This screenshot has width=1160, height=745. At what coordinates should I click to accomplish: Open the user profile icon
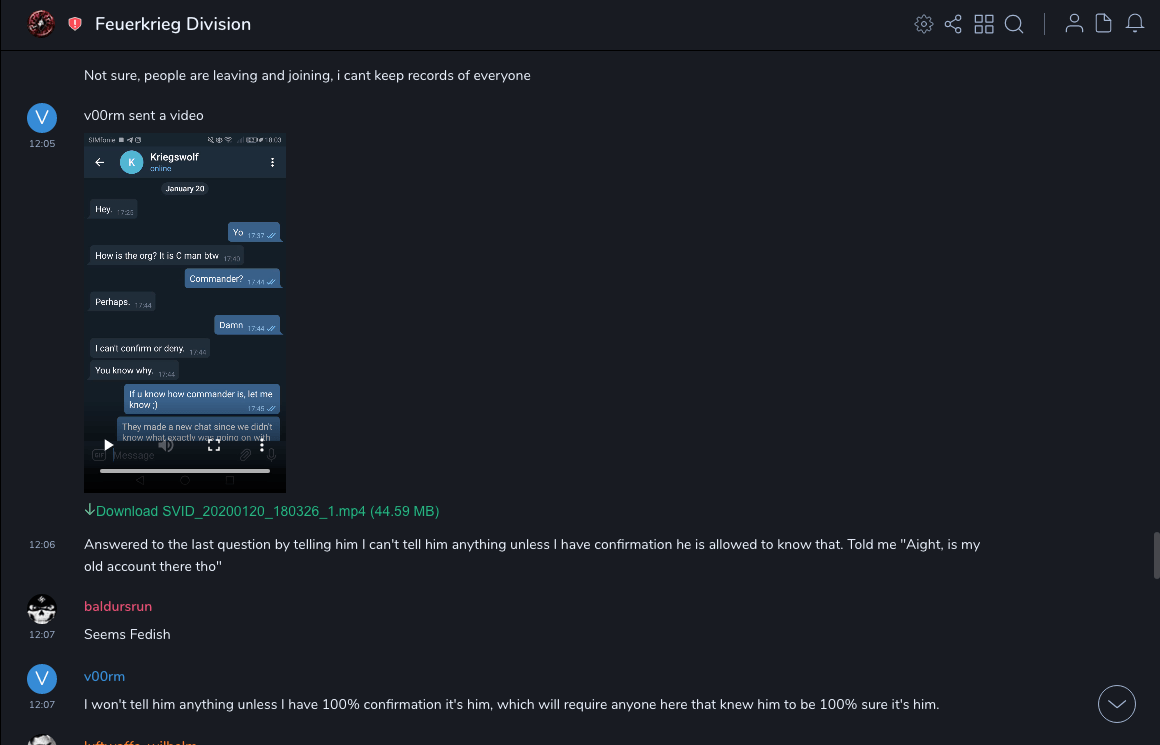tap(1074, 24)
